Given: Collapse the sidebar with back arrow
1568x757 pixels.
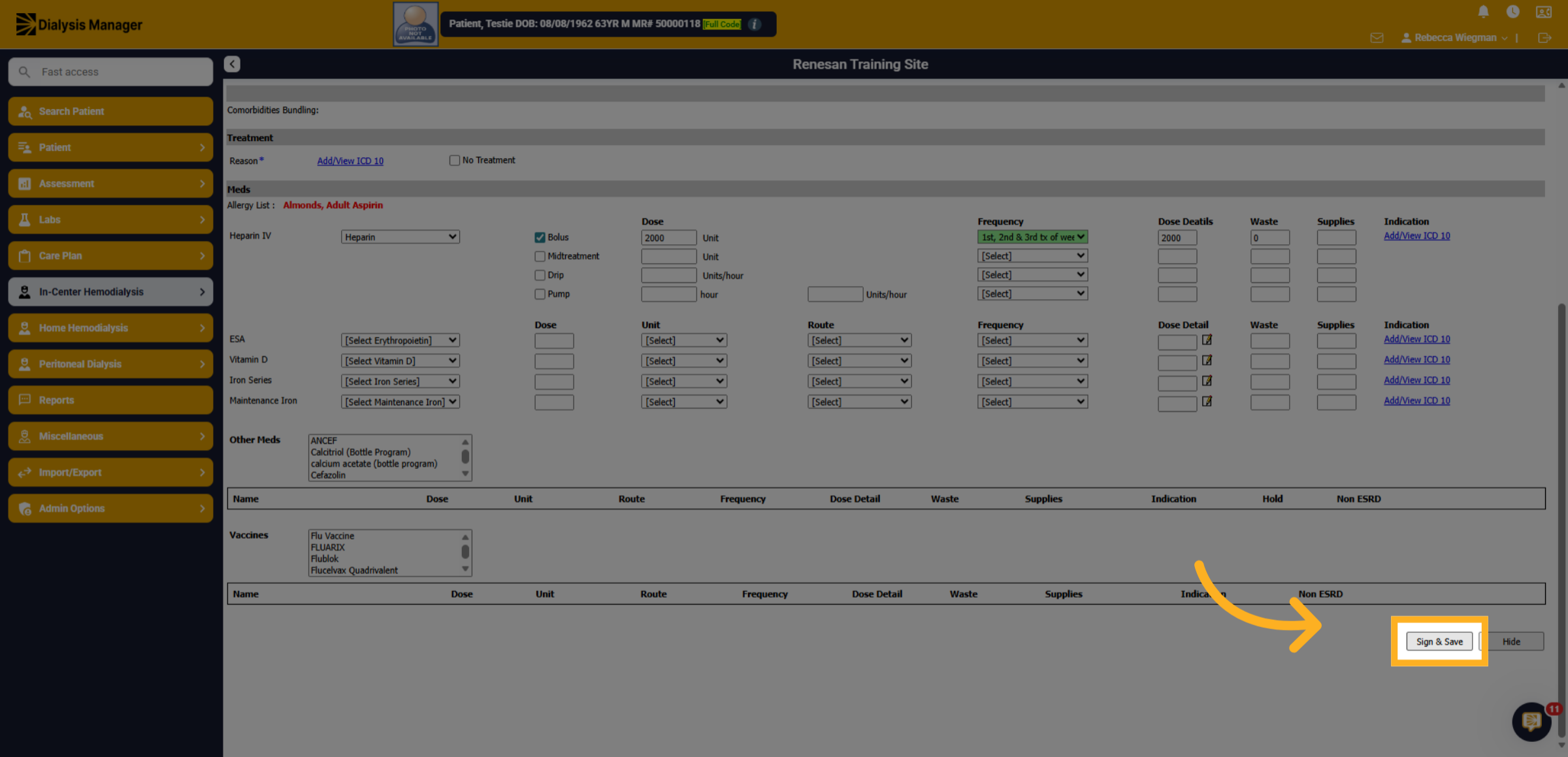Looking at the screenshot, I should (232, 64).
